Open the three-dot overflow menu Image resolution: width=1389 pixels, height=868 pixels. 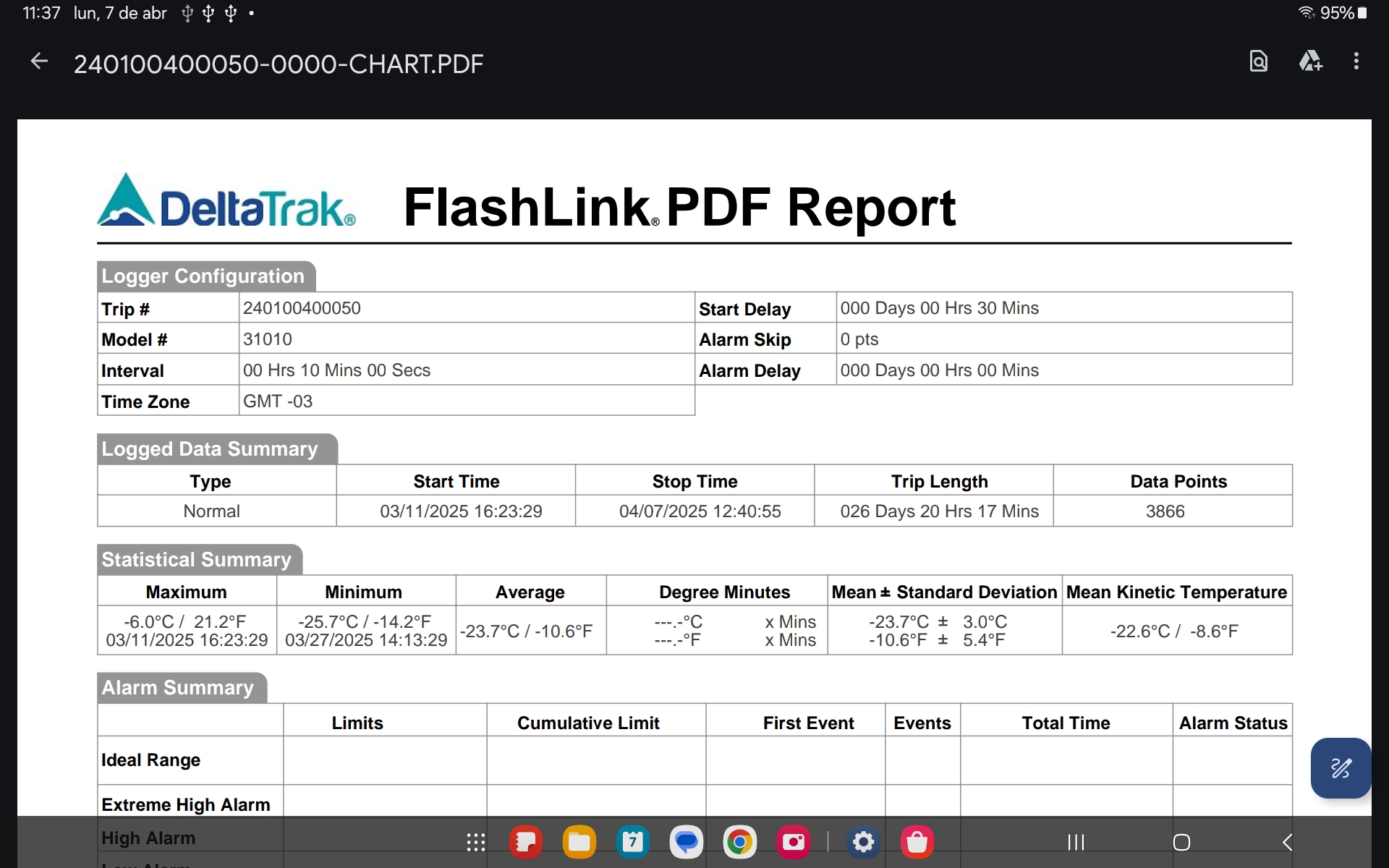pyautogui.click(x=1356, y=61)
